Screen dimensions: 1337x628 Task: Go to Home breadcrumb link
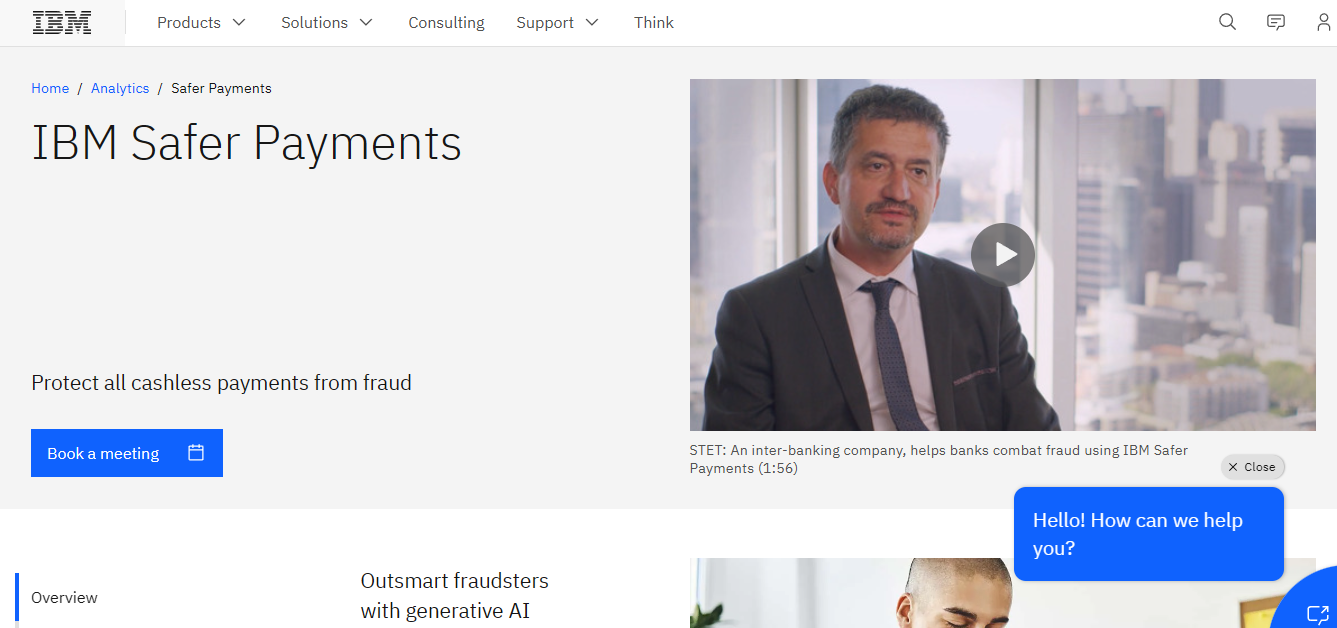pyautogui.click(x=50, y=88)
